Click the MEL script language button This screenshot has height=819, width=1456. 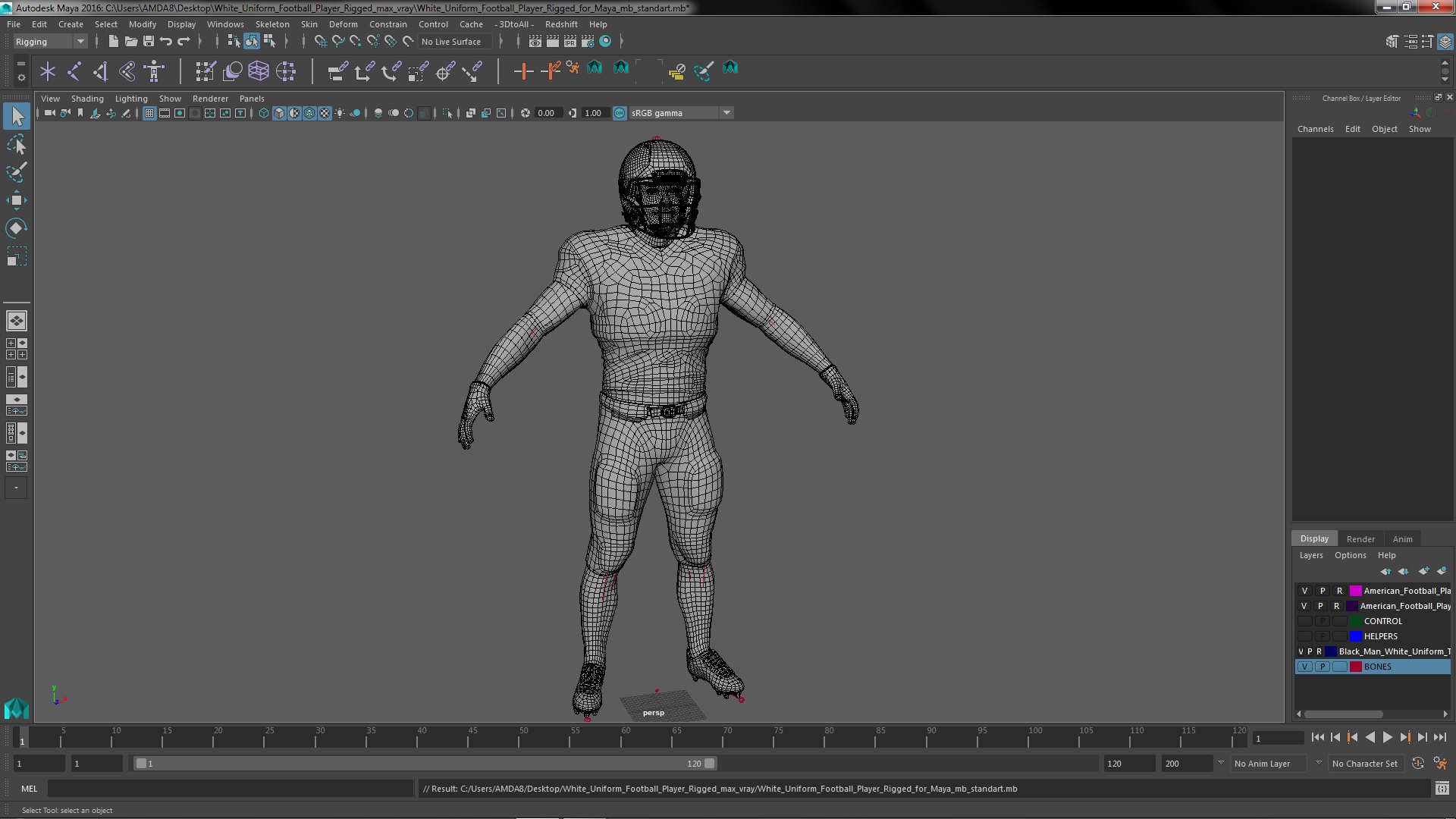(29, 789)
